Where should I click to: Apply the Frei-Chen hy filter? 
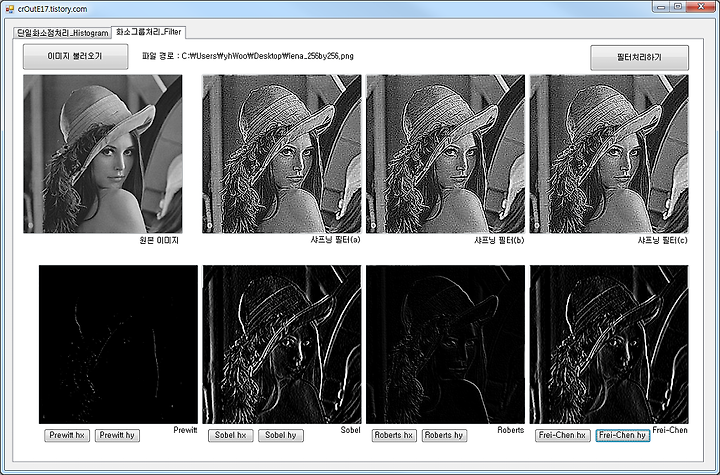623,435
